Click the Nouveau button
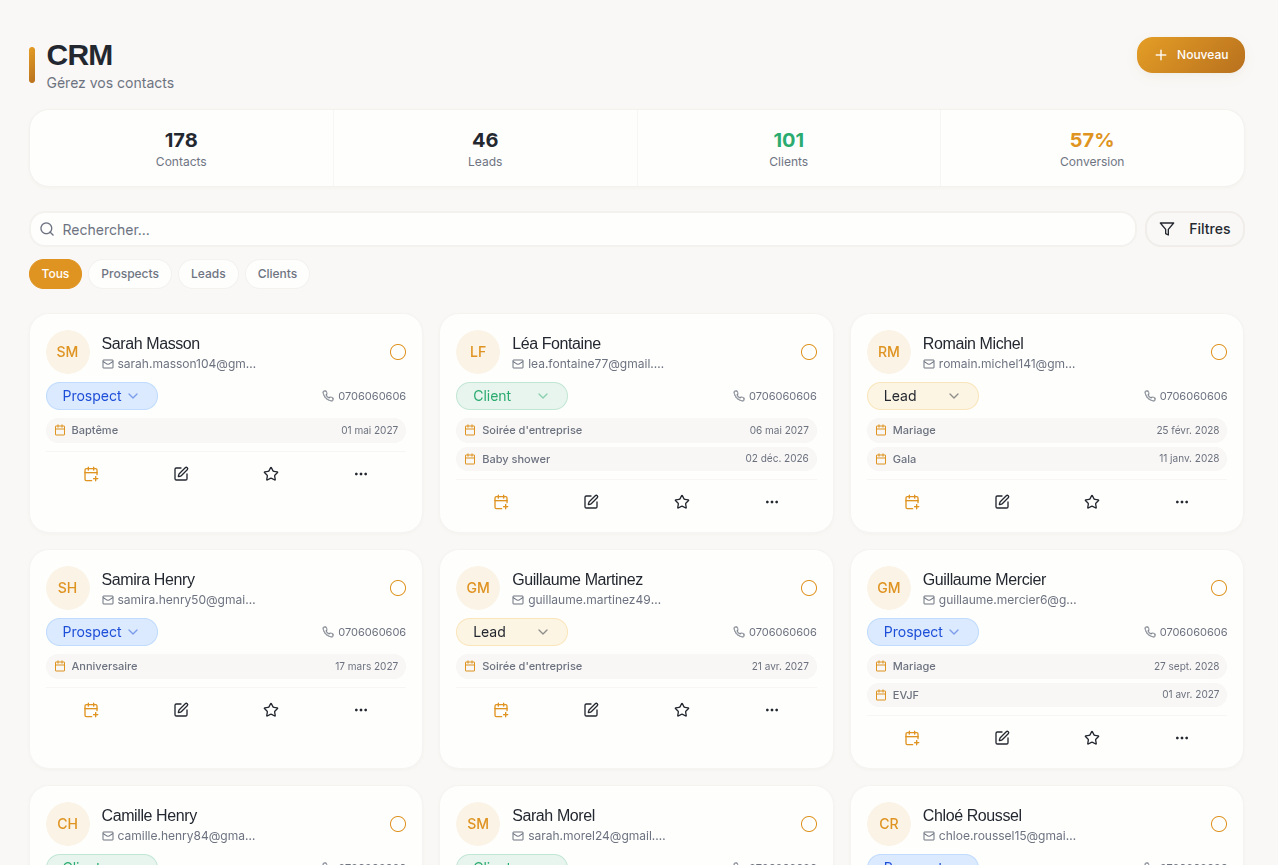The image size is (1278, 865). (x=1190, y=55)
